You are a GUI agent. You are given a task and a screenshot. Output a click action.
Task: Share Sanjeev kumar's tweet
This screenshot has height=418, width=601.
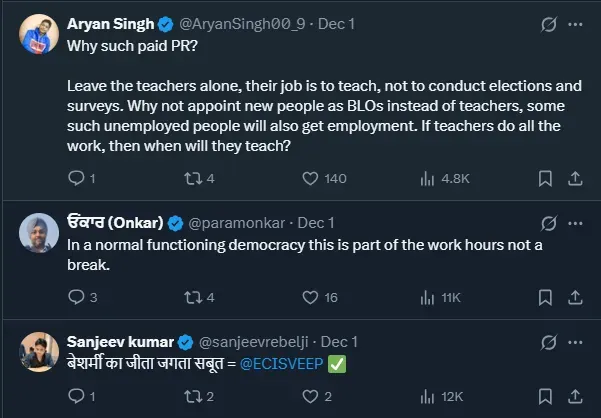(x=575, y=397)
